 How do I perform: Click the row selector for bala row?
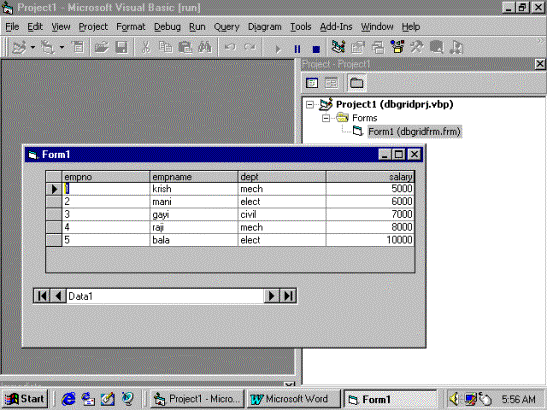pos(54,240)
